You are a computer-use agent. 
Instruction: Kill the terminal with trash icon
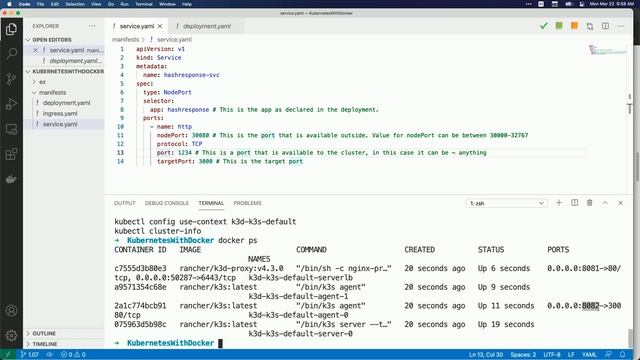coord(589,203)
